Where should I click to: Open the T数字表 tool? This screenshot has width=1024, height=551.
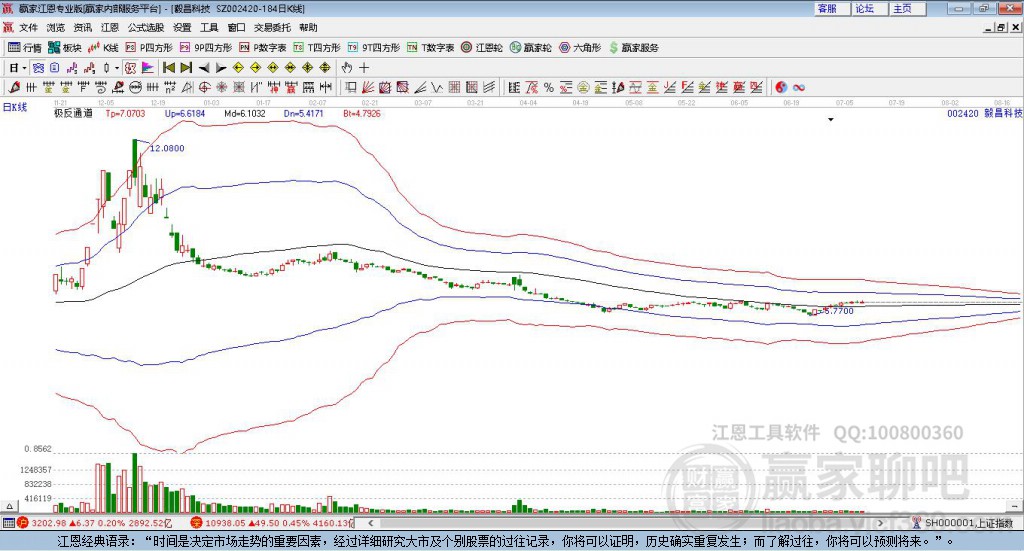coord(430,48)
